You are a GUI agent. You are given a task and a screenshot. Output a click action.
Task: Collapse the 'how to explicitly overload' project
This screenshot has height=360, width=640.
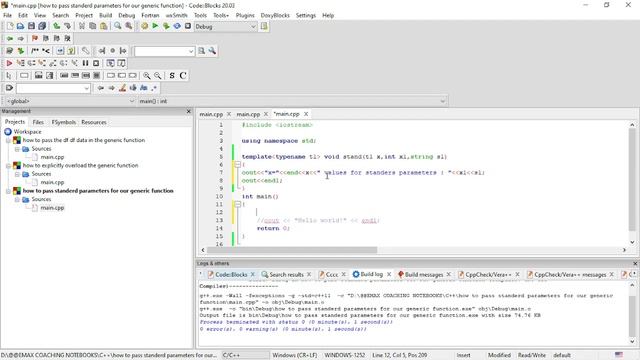[8, 166]
